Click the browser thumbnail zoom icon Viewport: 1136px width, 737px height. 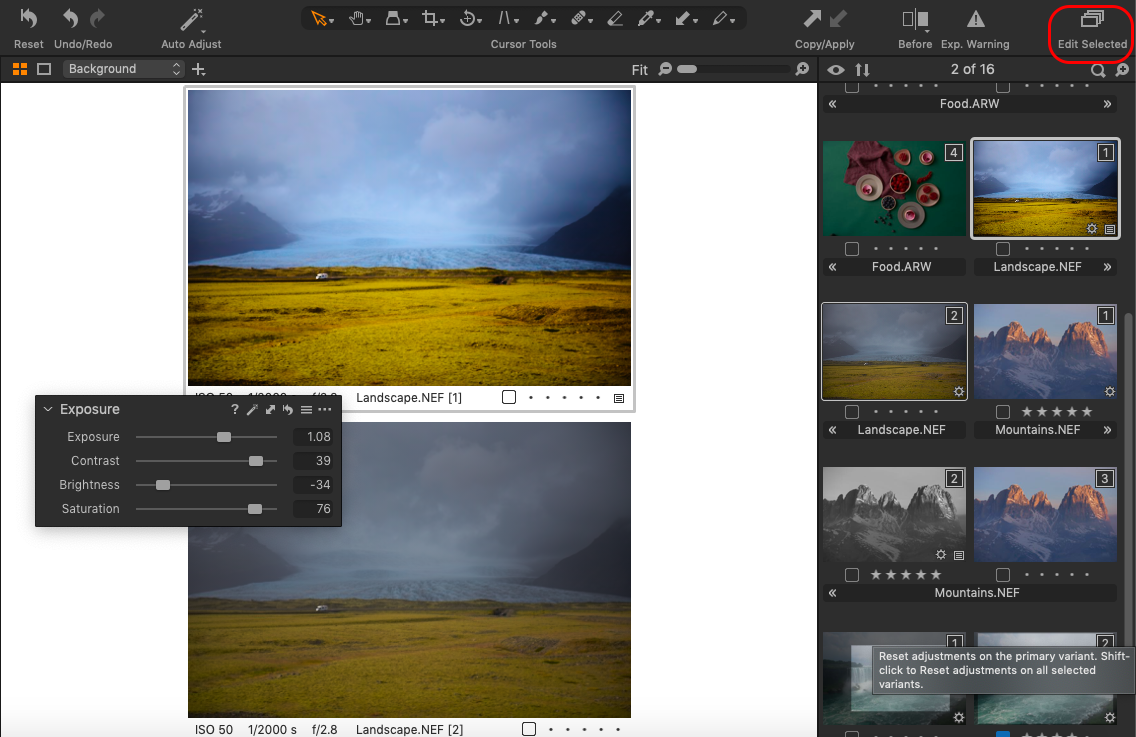(x=1122, y=70)
